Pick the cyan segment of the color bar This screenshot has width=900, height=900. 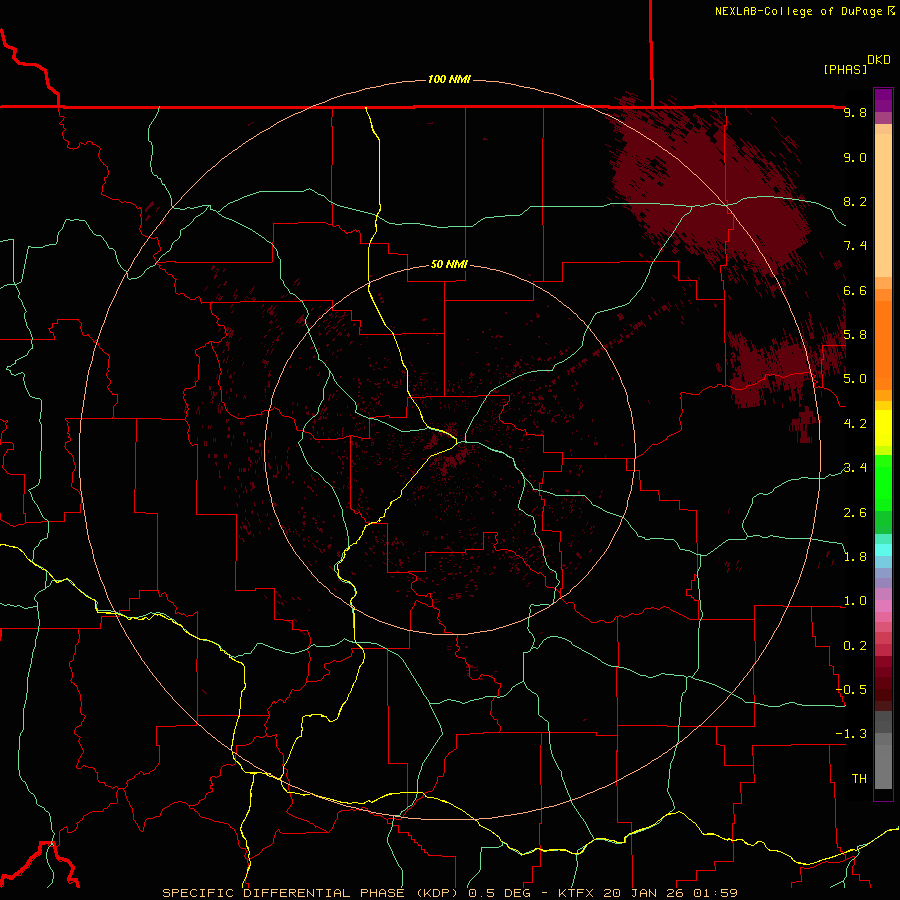tap(883, 550)
